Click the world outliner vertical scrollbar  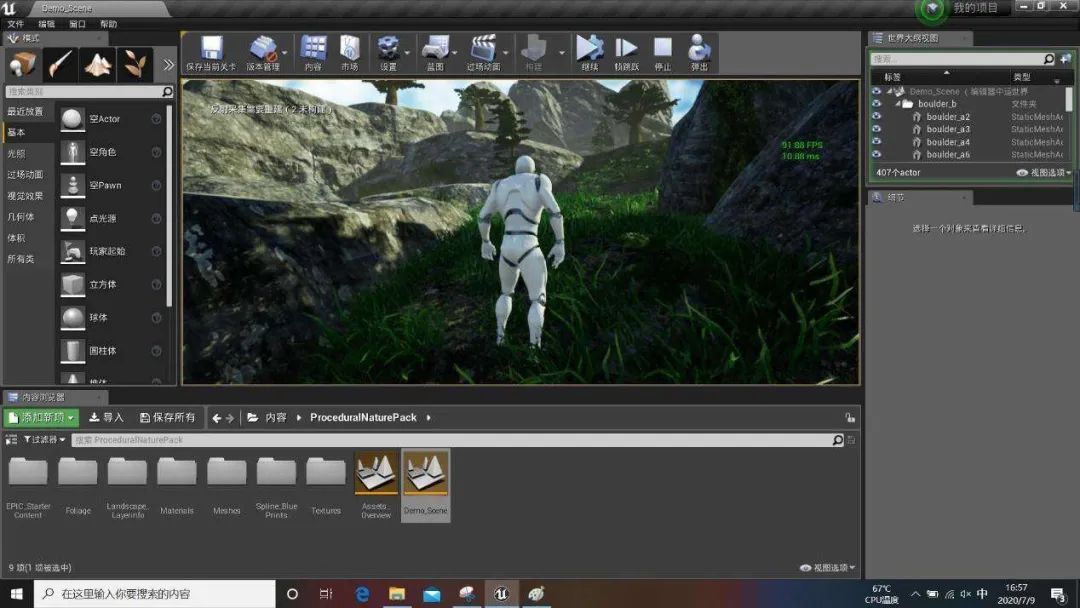(x=1069, y=98)
